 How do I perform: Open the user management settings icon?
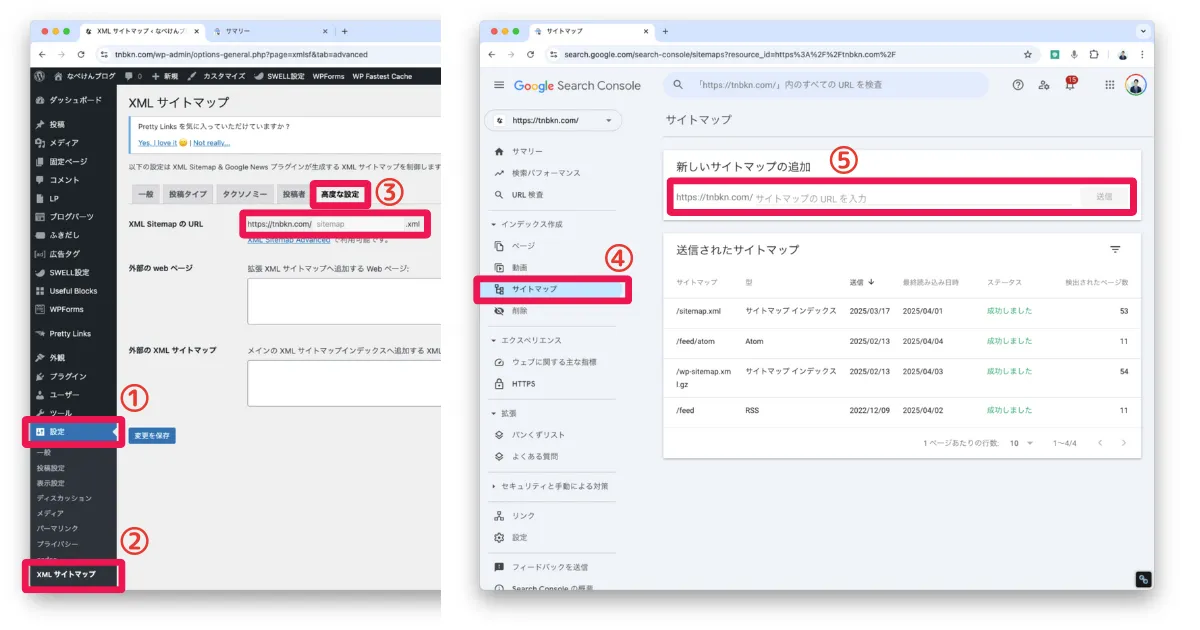tap(1044, 85)
